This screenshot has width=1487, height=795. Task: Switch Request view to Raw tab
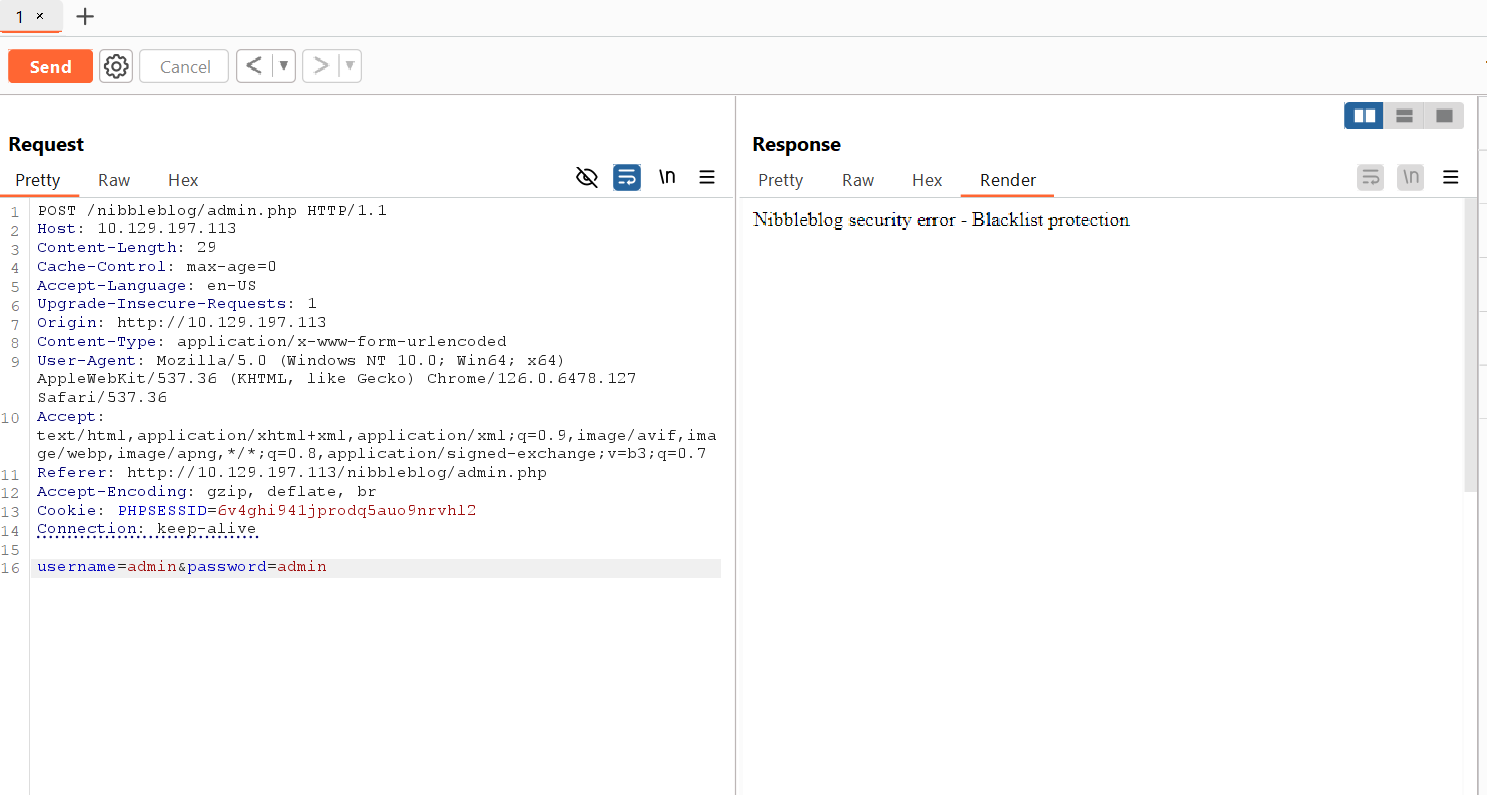click(114, 180)
